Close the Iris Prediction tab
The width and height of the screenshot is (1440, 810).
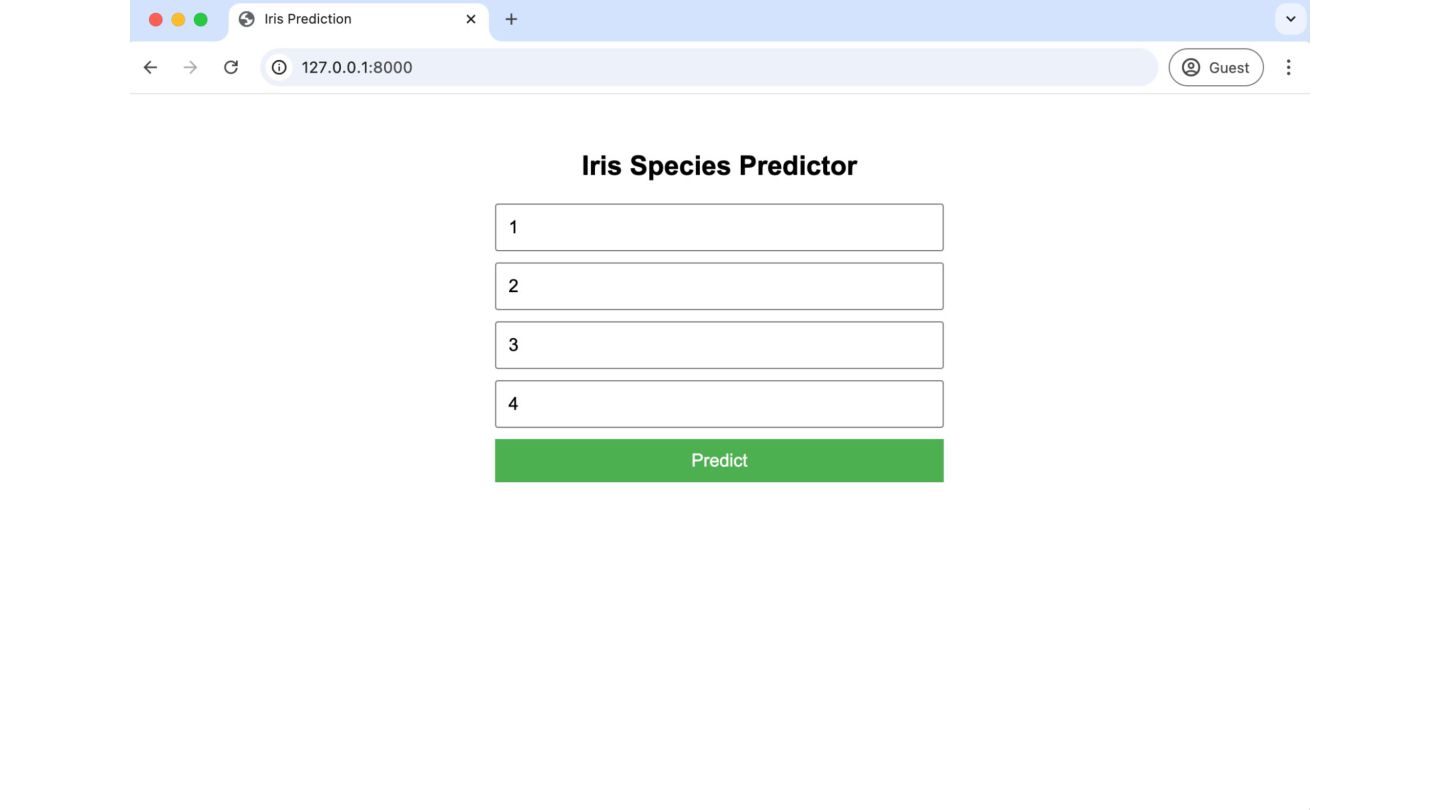pos(471,19)
